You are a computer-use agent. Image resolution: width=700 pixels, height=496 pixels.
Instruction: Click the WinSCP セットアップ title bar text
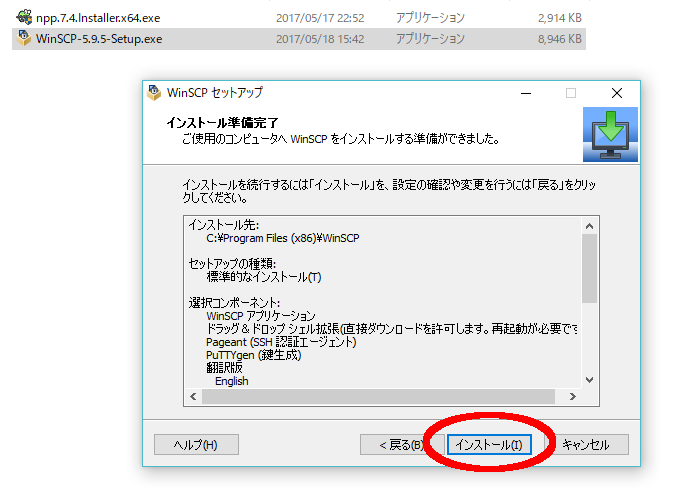pos(216,93)
